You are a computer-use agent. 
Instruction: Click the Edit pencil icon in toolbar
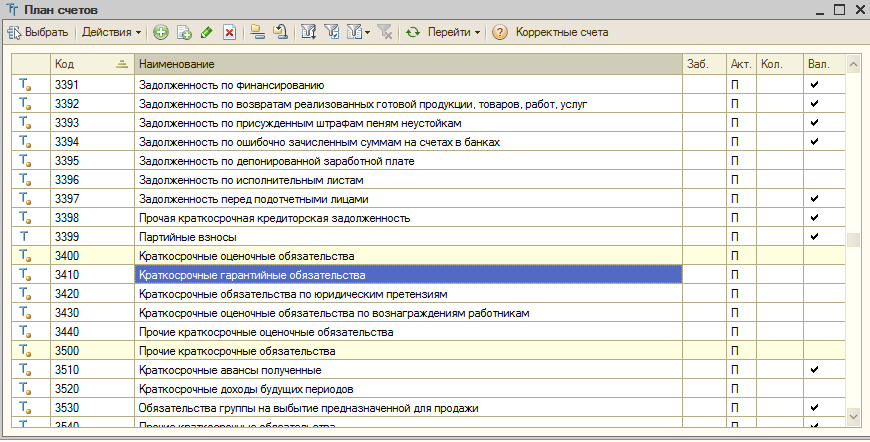point(207,33)
